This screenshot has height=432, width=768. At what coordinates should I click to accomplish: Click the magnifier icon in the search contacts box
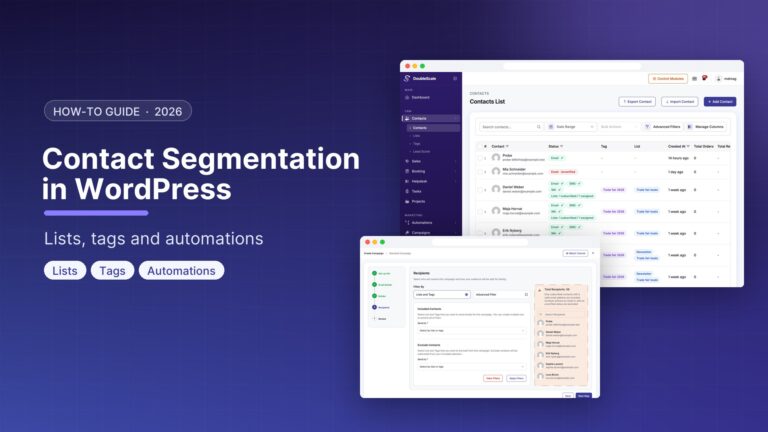coord(539,127)
